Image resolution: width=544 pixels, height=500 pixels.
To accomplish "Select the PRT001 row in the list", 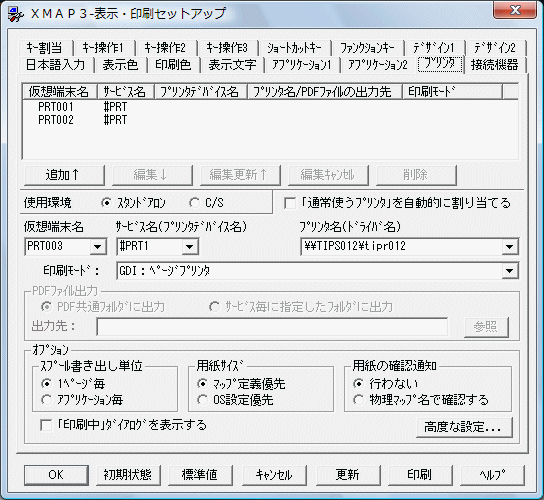I will point(271,107).
